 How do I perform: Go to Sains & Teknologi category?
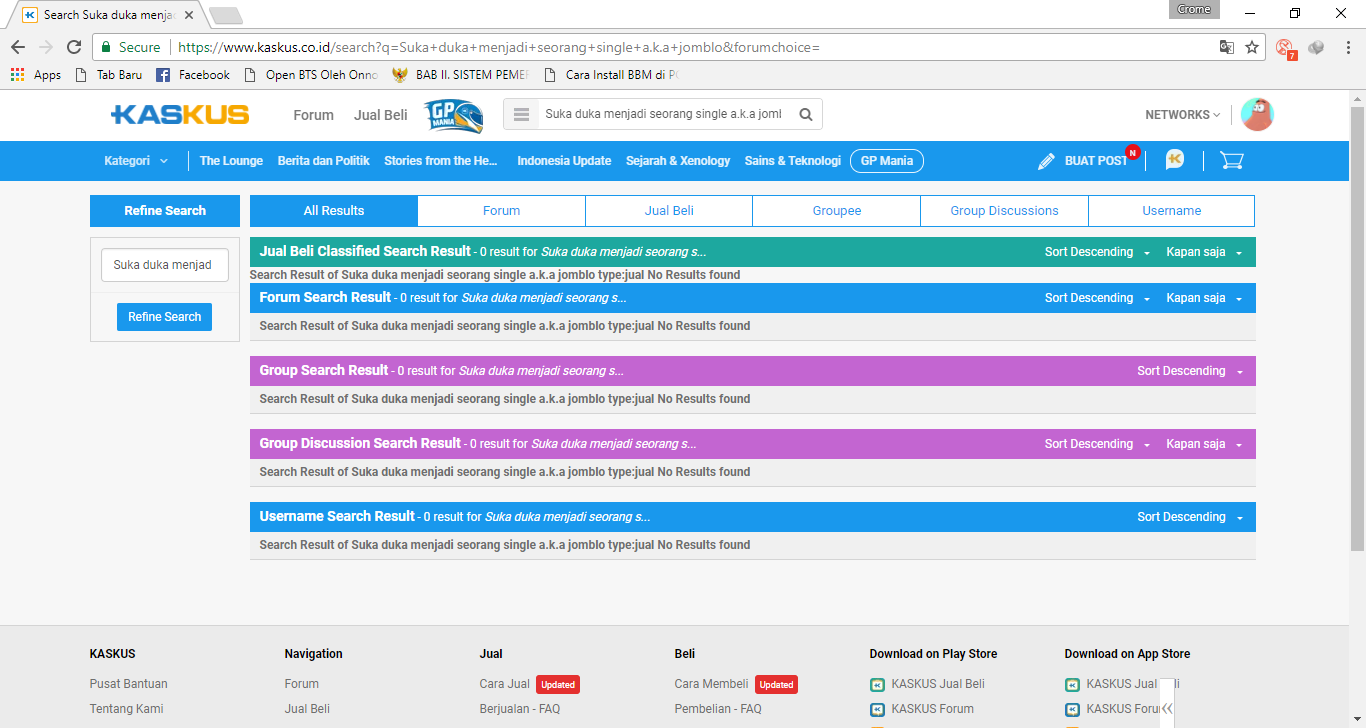pos(793,161)
